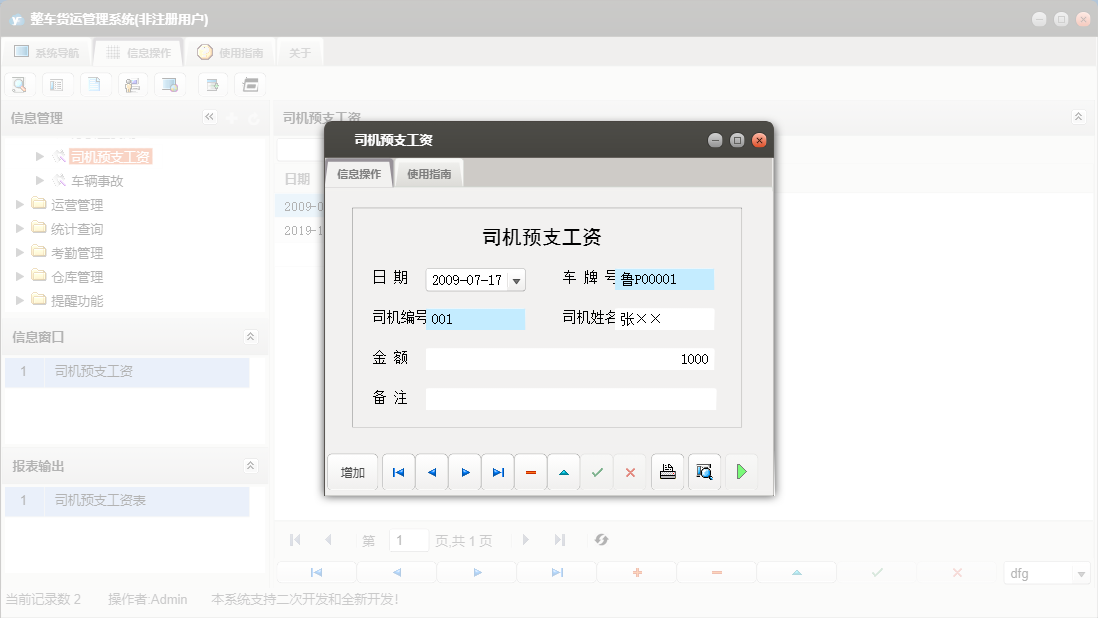Switch to the 使用指南 tab in the dialog

[x=428, y=172]
